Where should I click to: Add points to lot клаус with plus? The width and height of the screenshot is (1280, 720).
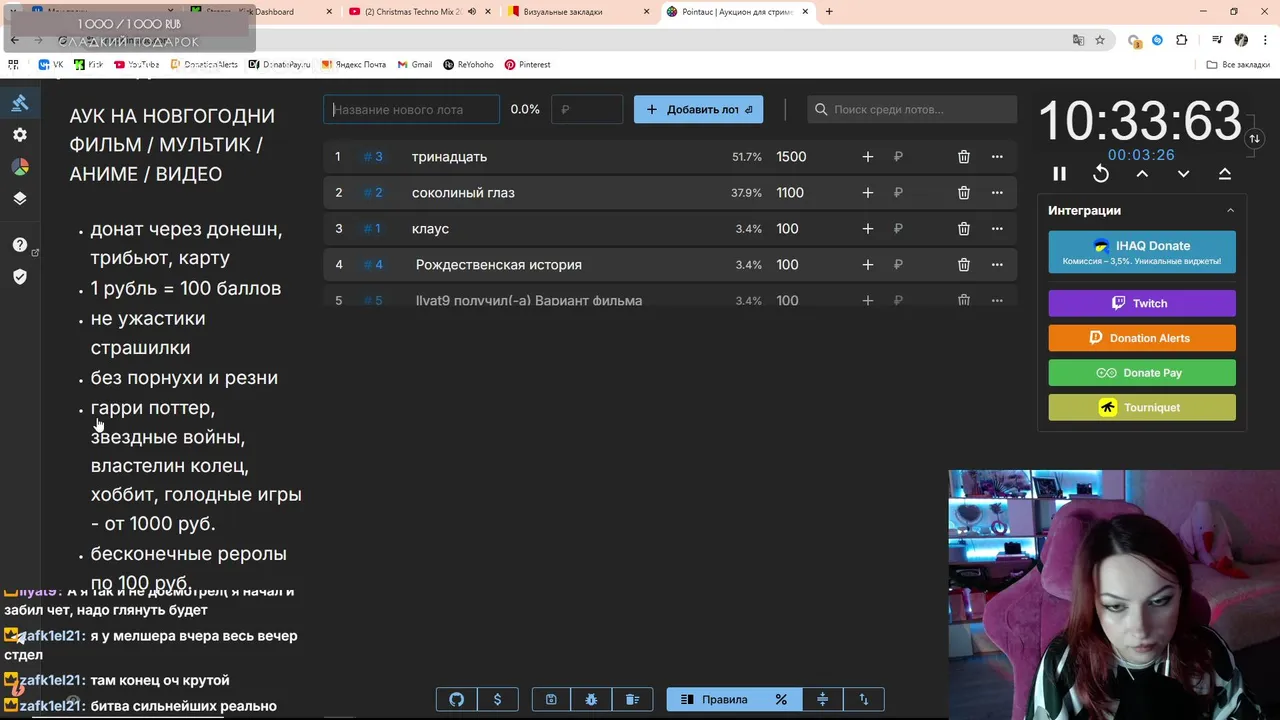coord(868,229)
